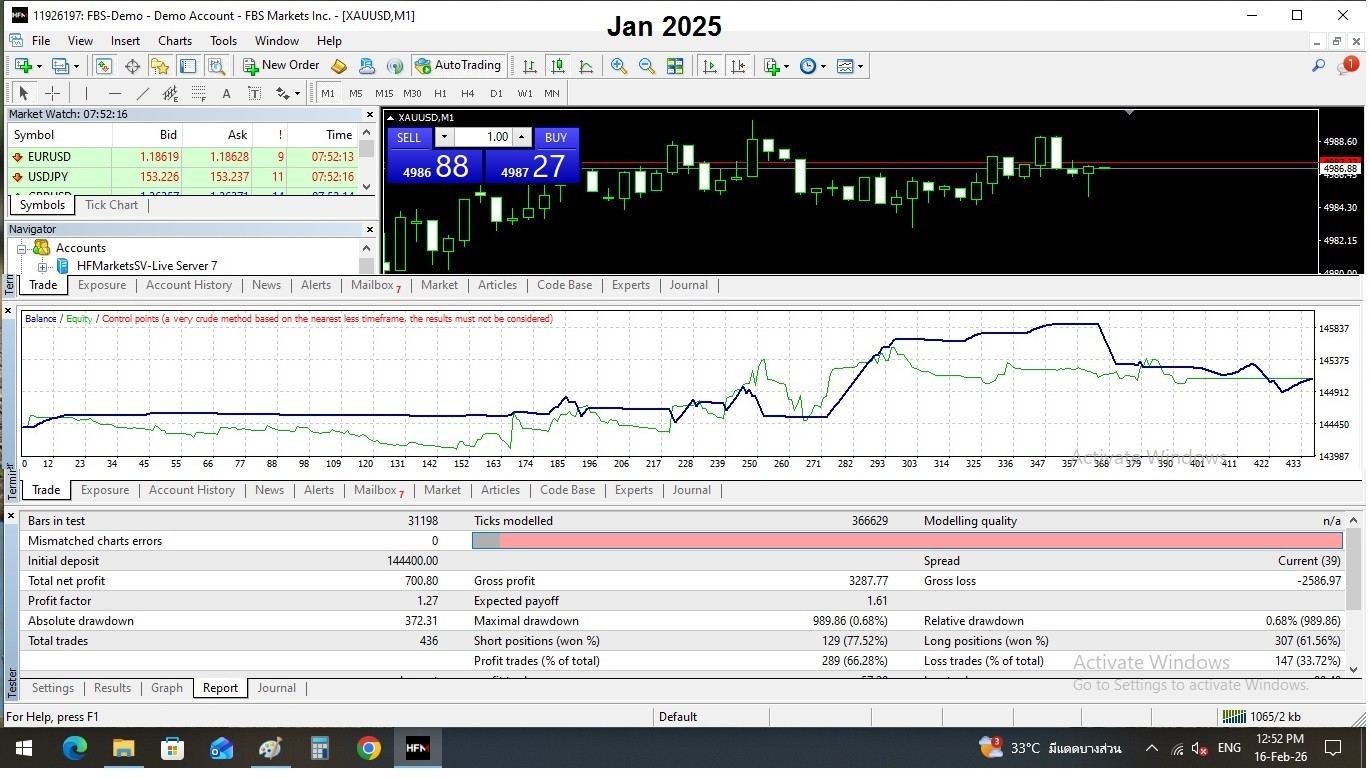
Task: Click the BUY button on chart
Action: pyautogui.click(x=556, y=138)
